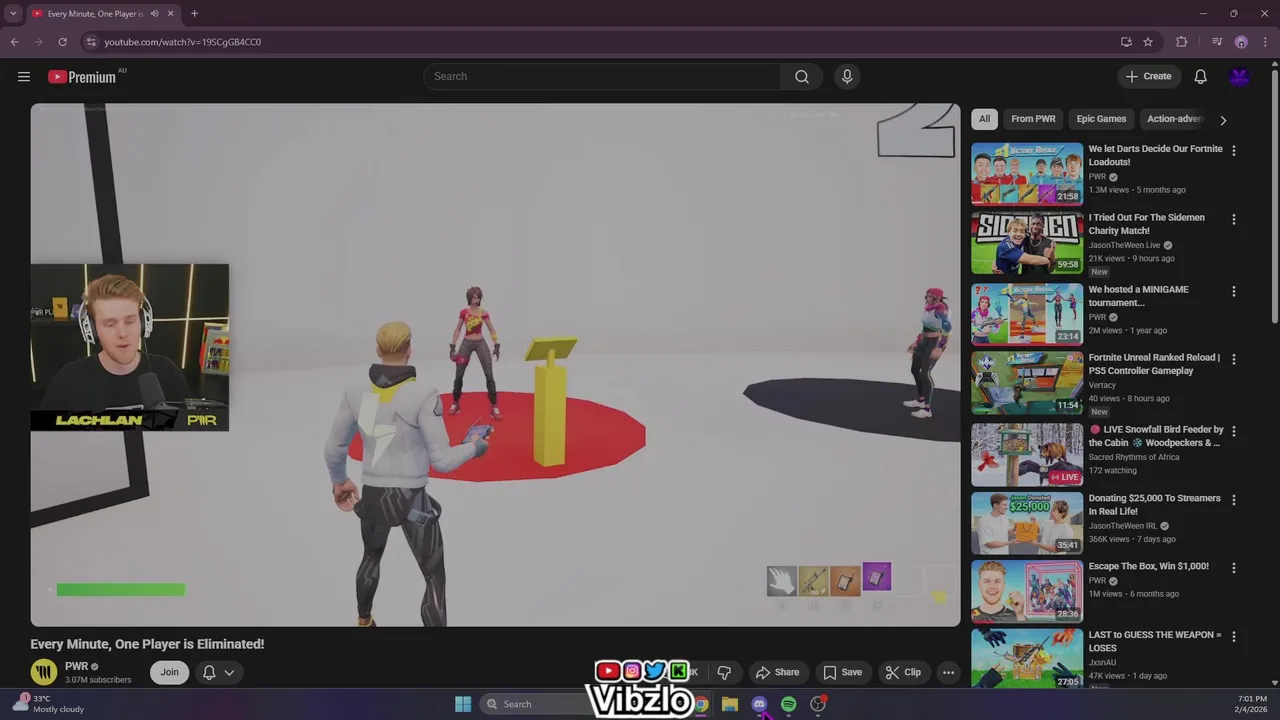The width and height of the screenshot is (1280, 720).
Task: Open options for 'We hosted a MINIGAME tournament' video
Action: (x=1233, y=291)
